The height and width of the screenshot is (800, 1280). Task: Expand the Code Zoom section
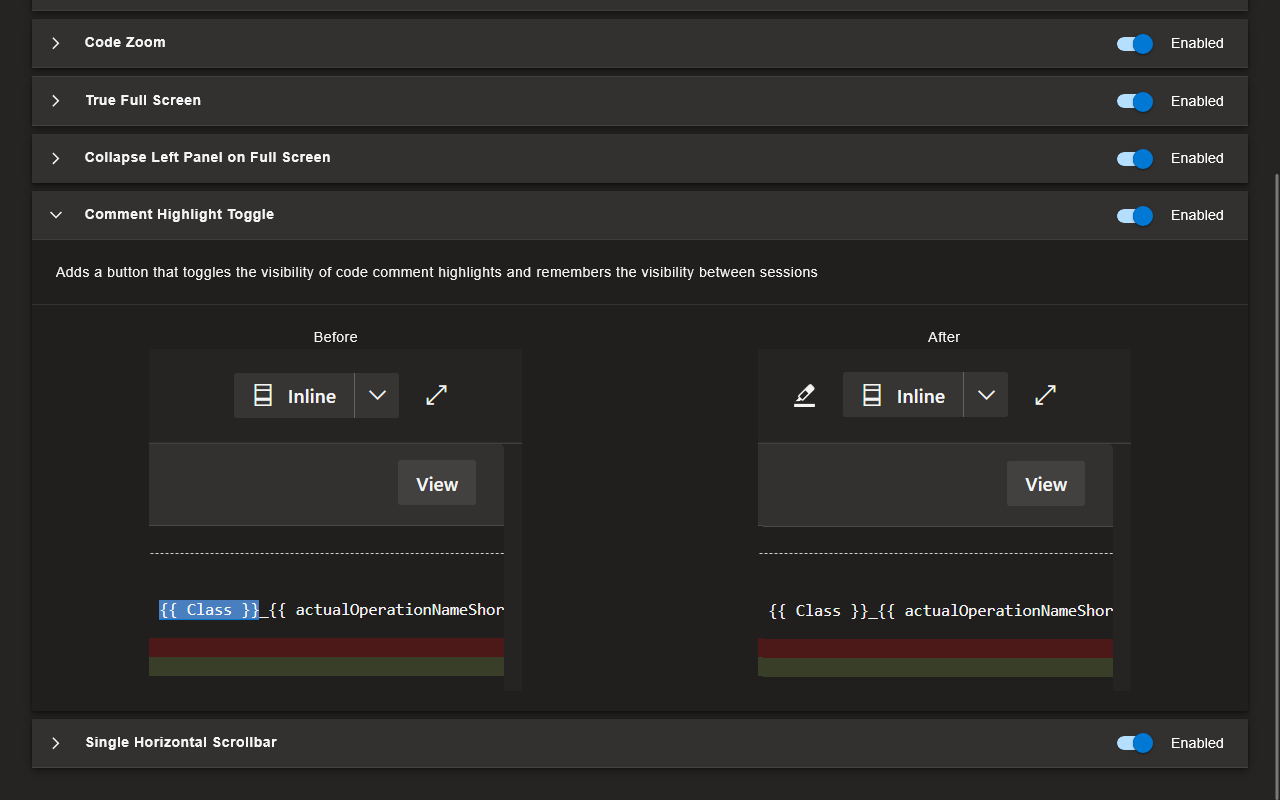(56, 43)
